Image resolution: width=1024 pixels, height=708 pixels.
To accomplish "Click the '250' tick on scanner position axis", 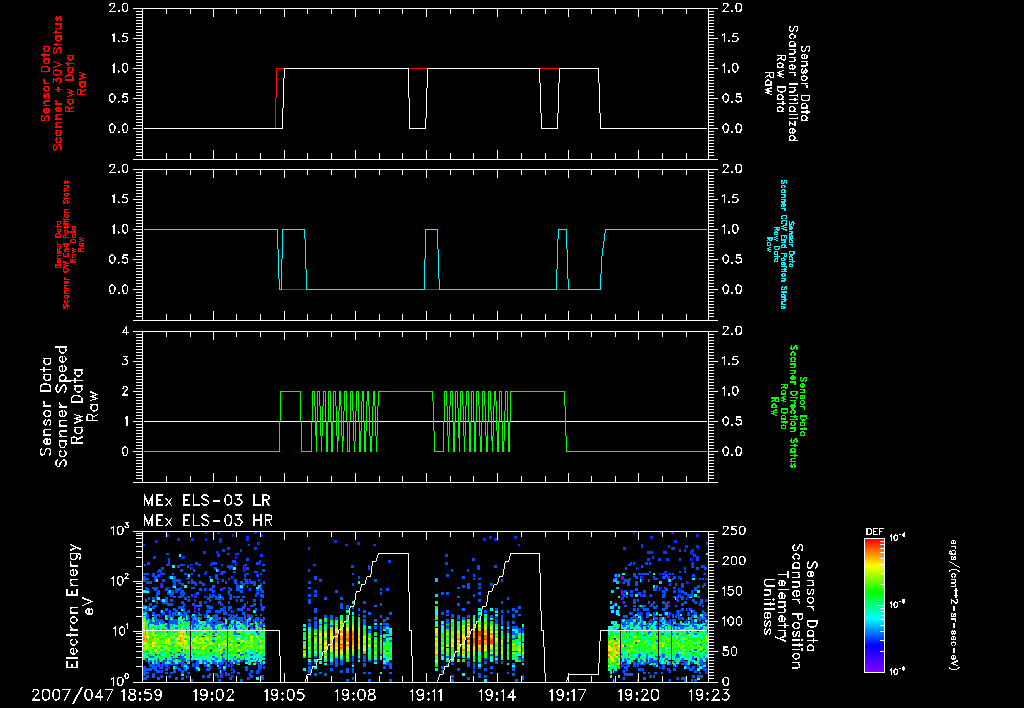I will [733, 531].
